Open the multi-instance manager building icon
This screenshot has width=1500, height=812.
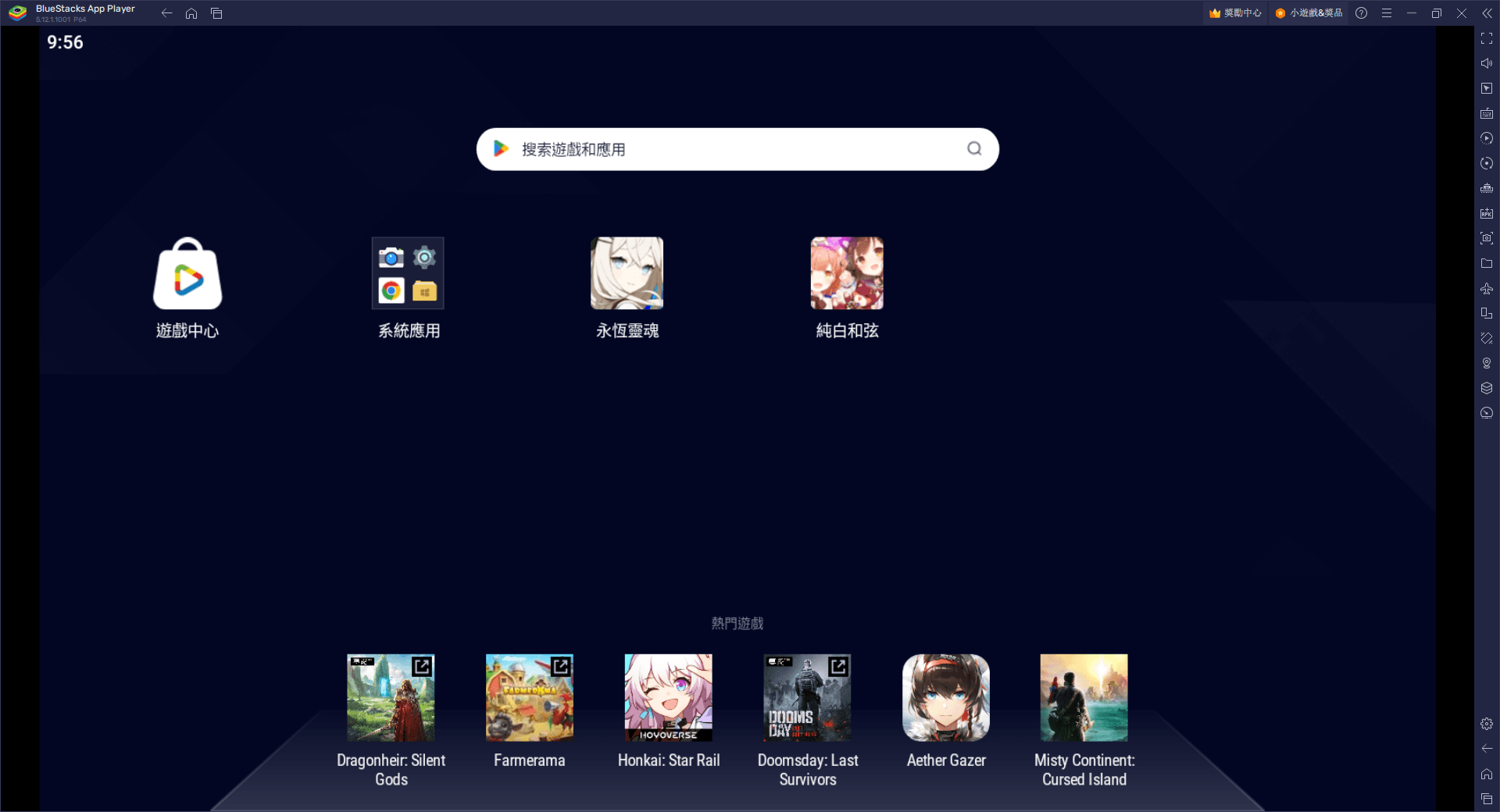1487,188
